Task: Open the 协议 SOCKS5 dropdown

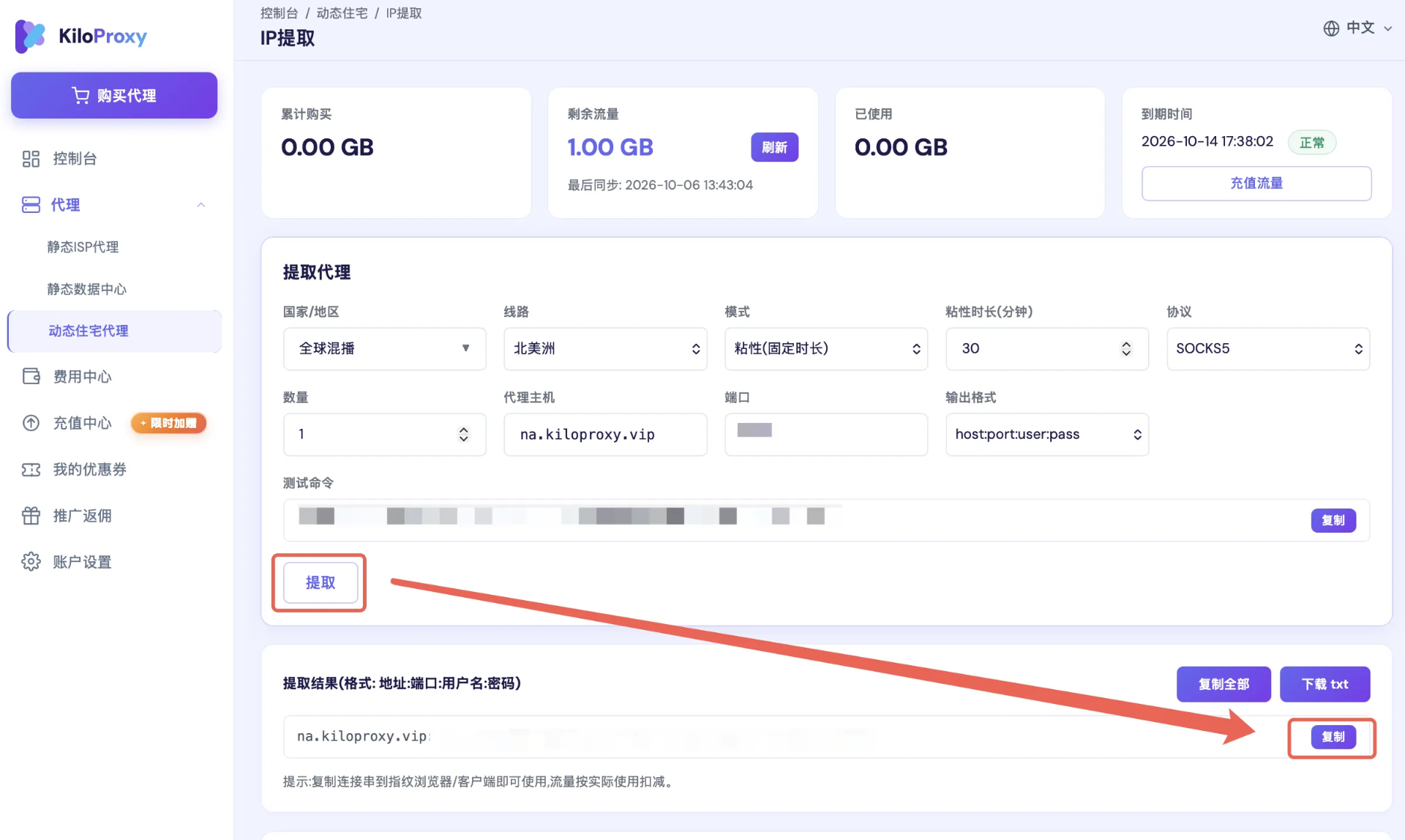Action: [1268, 349]
